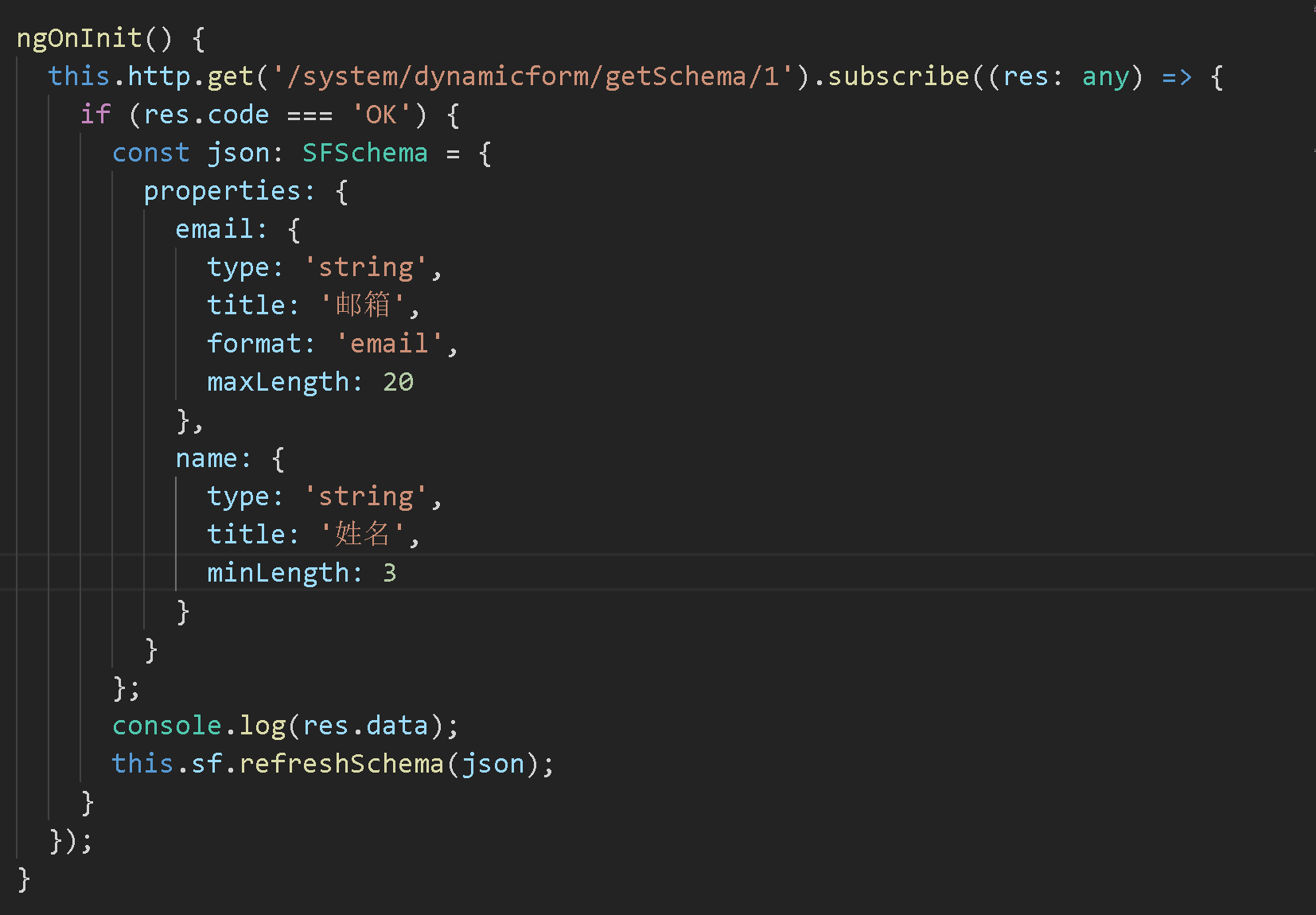The height and width of the screenshot is (915, 1316).
Task: Click the SFSchema type annotation
Action: (x=364, y=152)
